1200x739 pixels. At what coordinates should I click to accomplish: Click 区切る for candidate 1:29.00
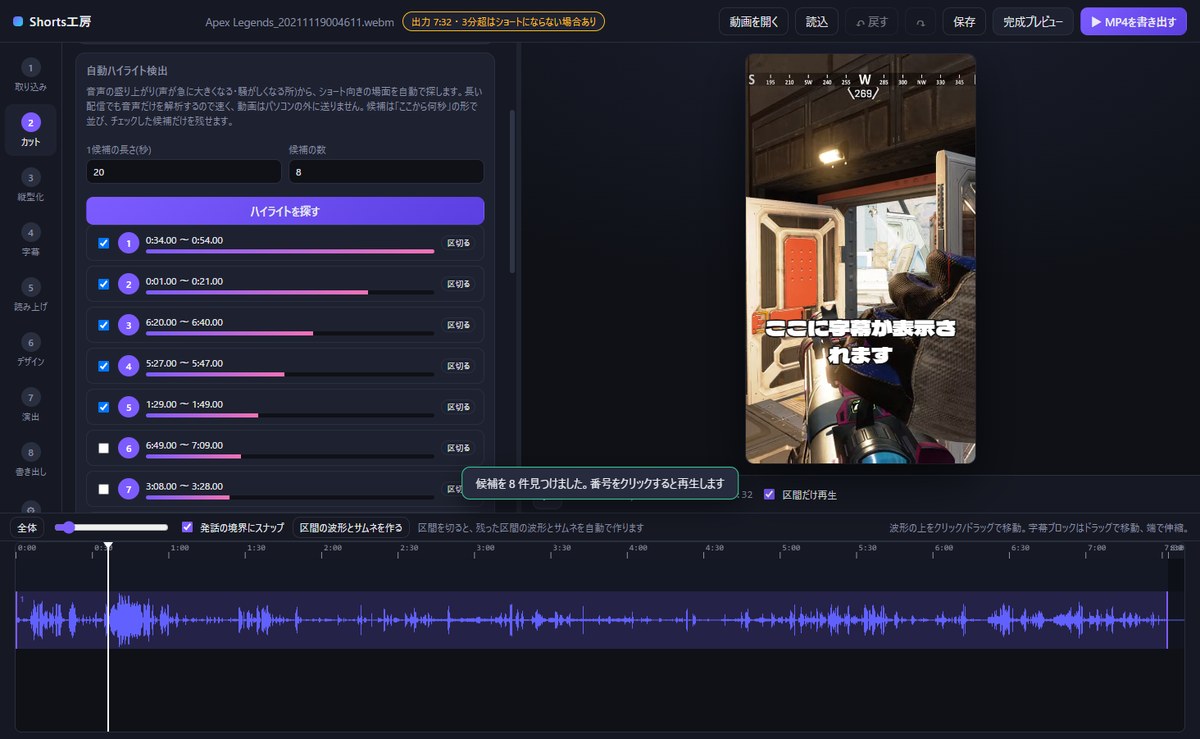[458, 407]
